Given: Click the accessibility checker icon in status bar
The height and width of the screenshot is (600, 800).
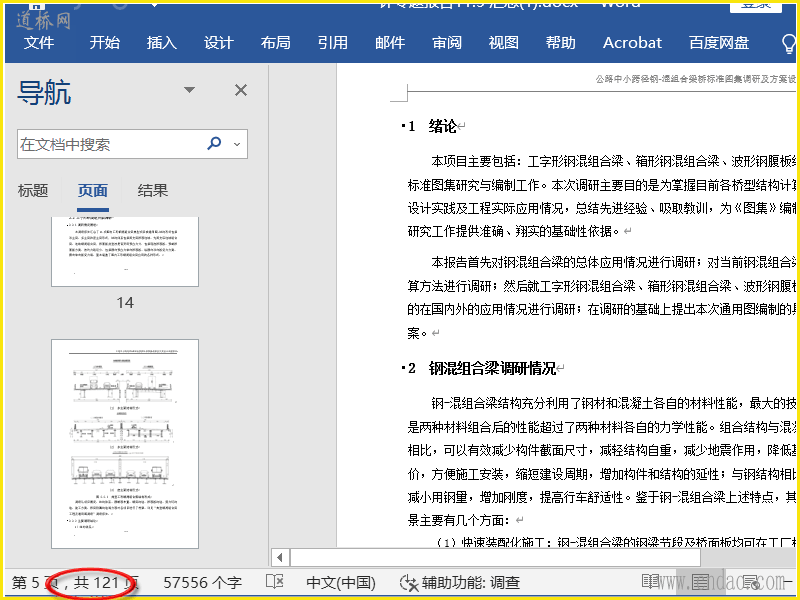Looking at the screenshot, I should [x=408, y=582].
